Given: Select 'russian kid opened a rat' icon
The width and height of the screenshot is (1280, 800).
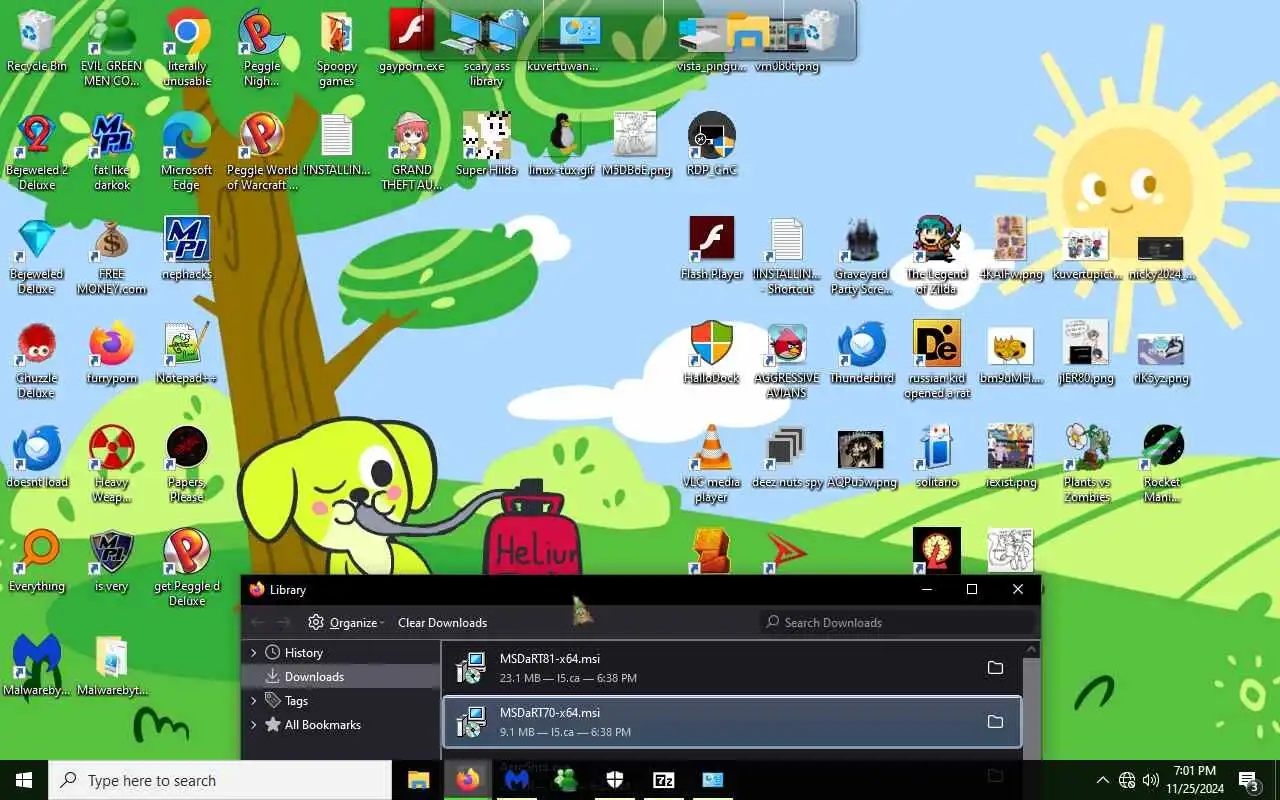Looking at the screenshot, I should [x=937, y=360].
